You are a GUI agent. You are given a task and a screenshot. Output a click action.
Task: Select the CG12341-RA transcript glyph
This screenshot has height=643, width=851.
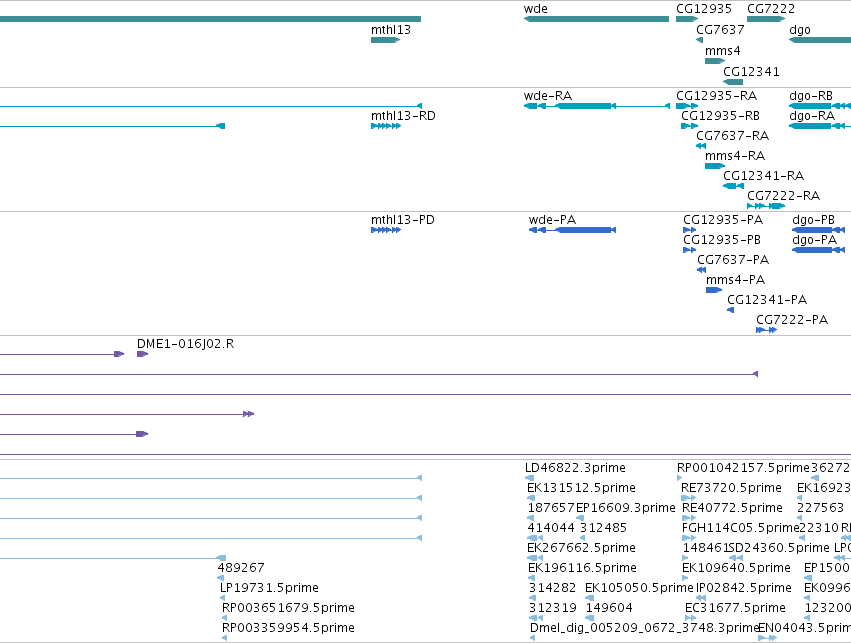coord(733,186)
